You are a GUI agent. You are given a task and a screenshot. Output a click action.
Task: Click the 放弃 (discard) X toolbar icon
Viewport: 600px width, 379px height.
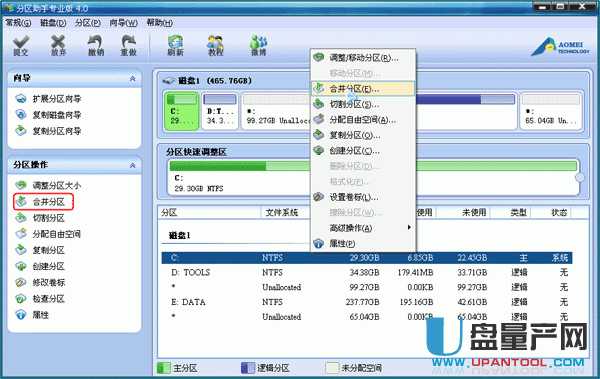click(58, 46)
